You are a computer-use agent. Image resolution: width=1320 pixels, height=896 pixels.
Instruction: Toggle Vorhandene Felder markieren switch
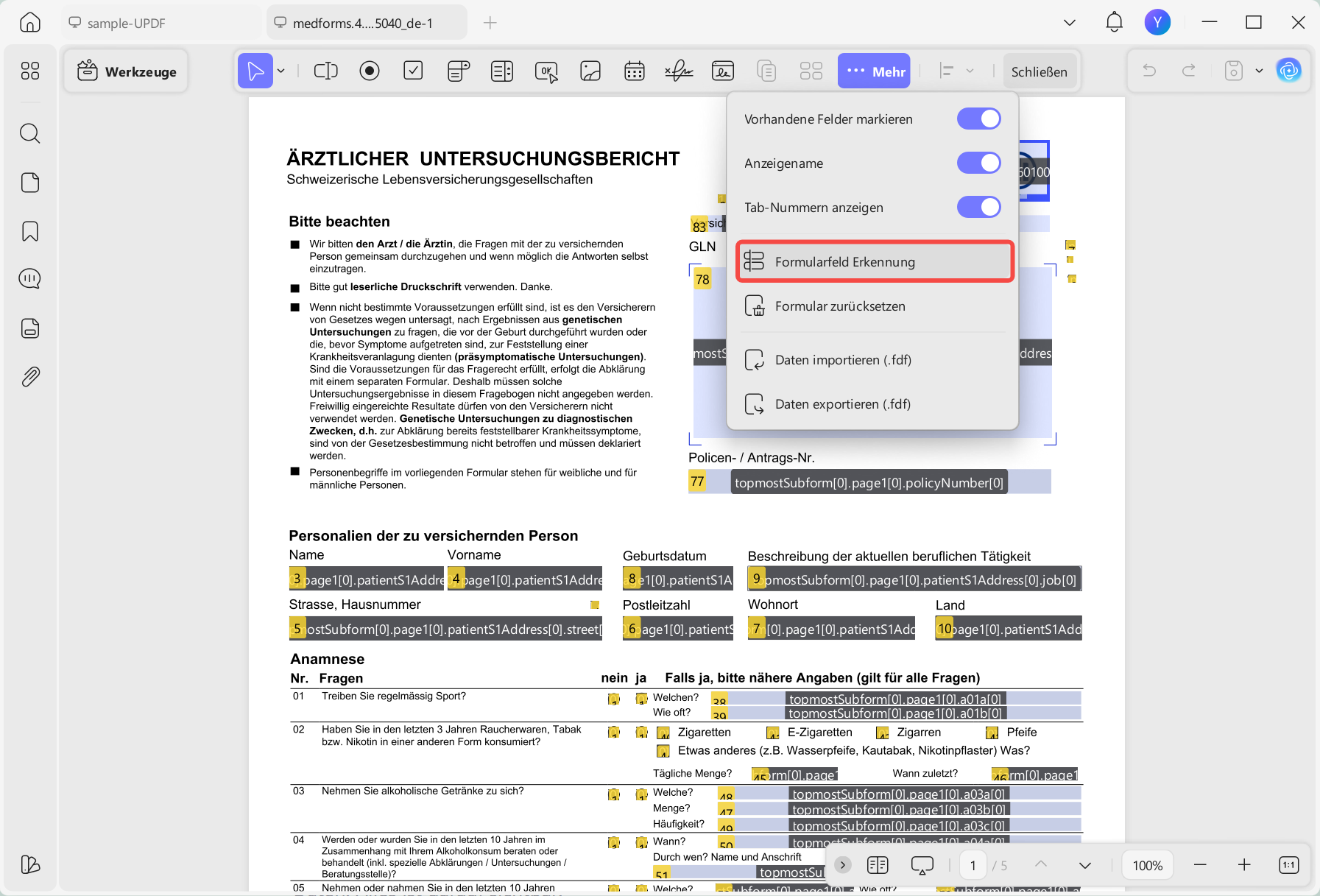pyautogui.click(x=979, y=119)
